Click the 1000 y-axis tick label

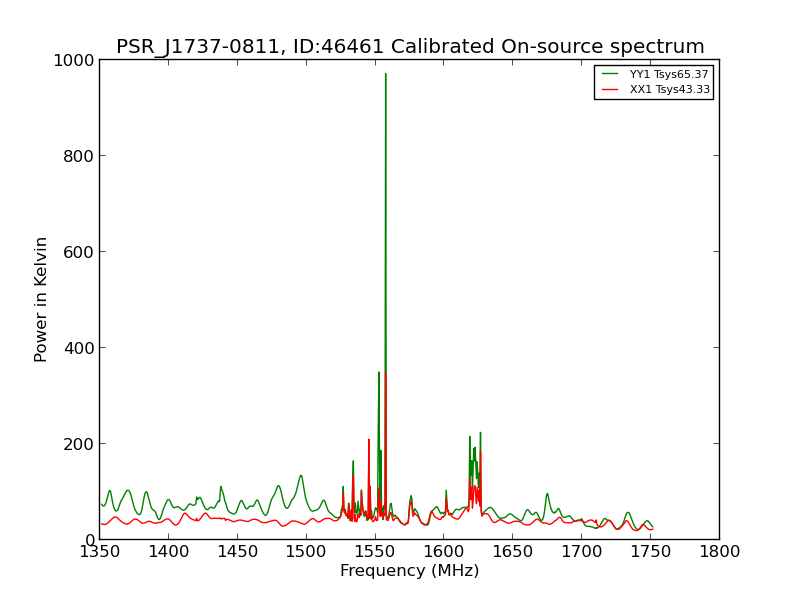pos(74,60)
